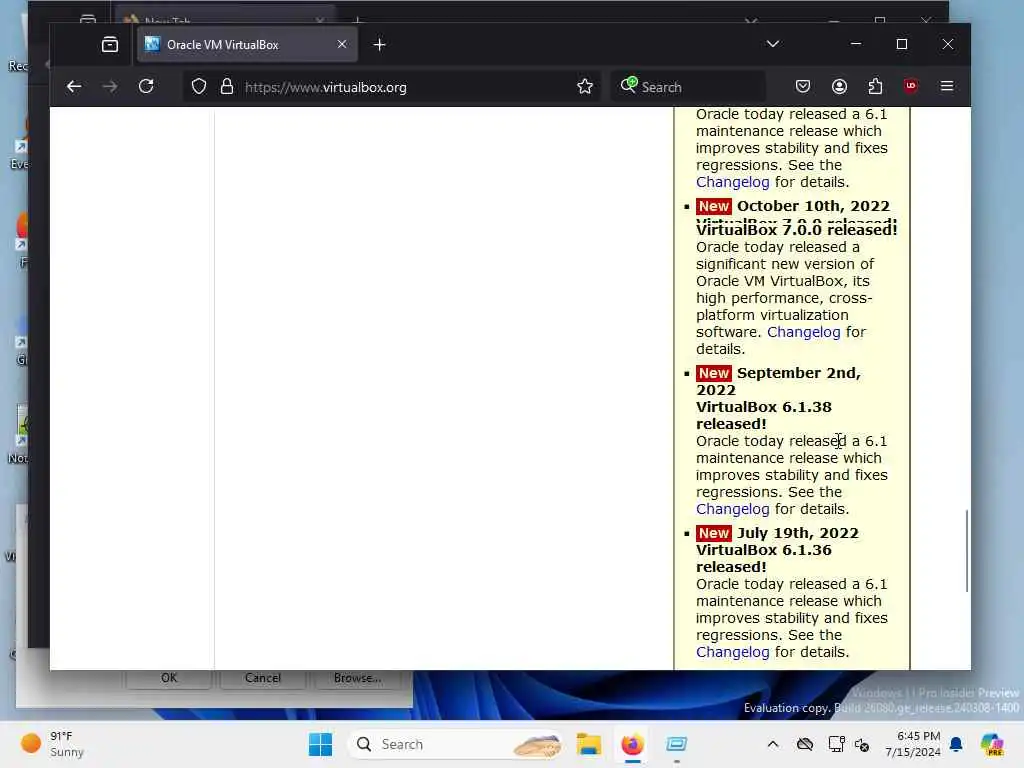Click the site security padlock icon
This screenshot has width=1024, height=768.
[227, 86]
